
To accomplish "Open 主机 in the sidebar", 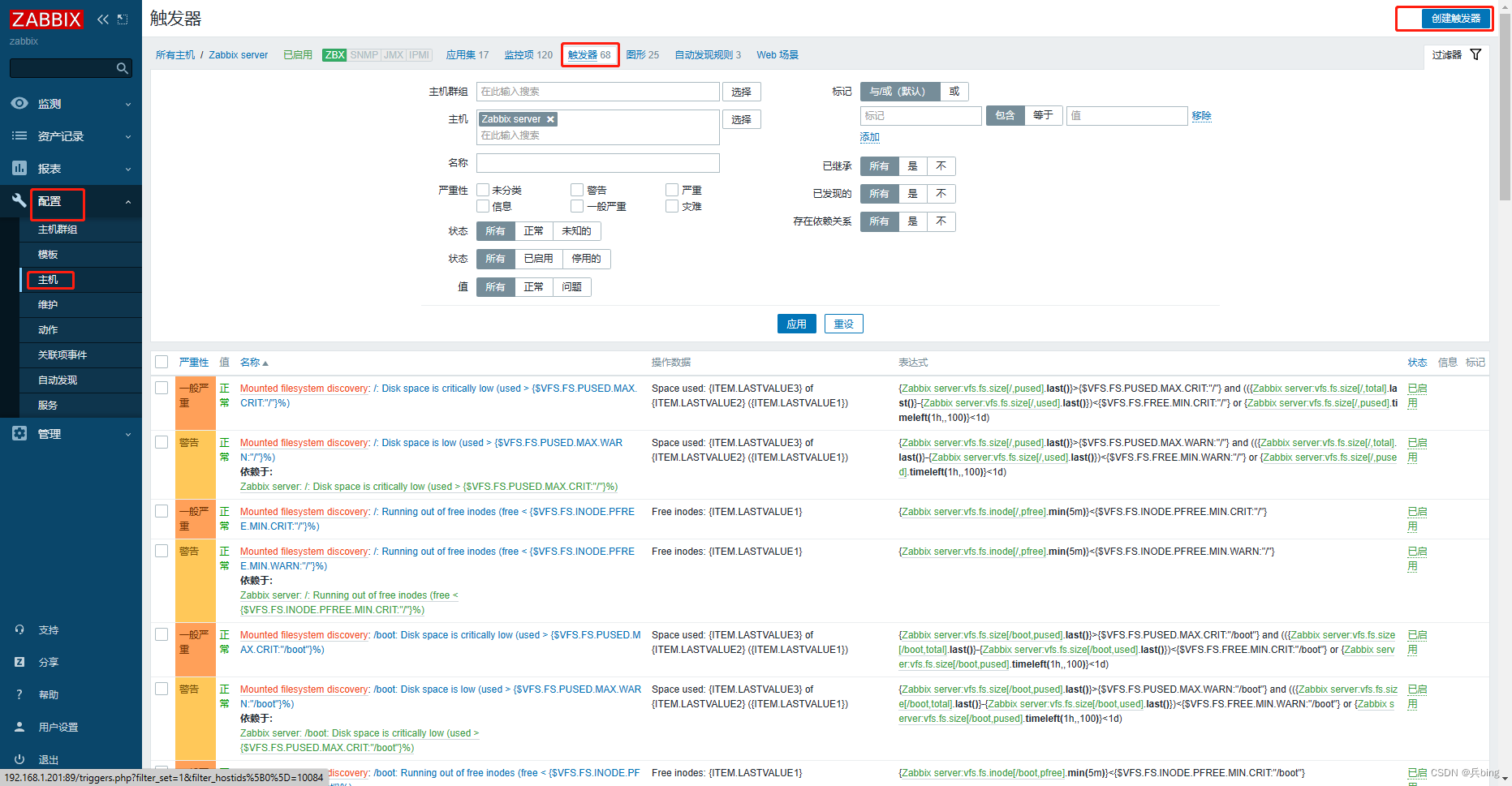I will 48,280.
